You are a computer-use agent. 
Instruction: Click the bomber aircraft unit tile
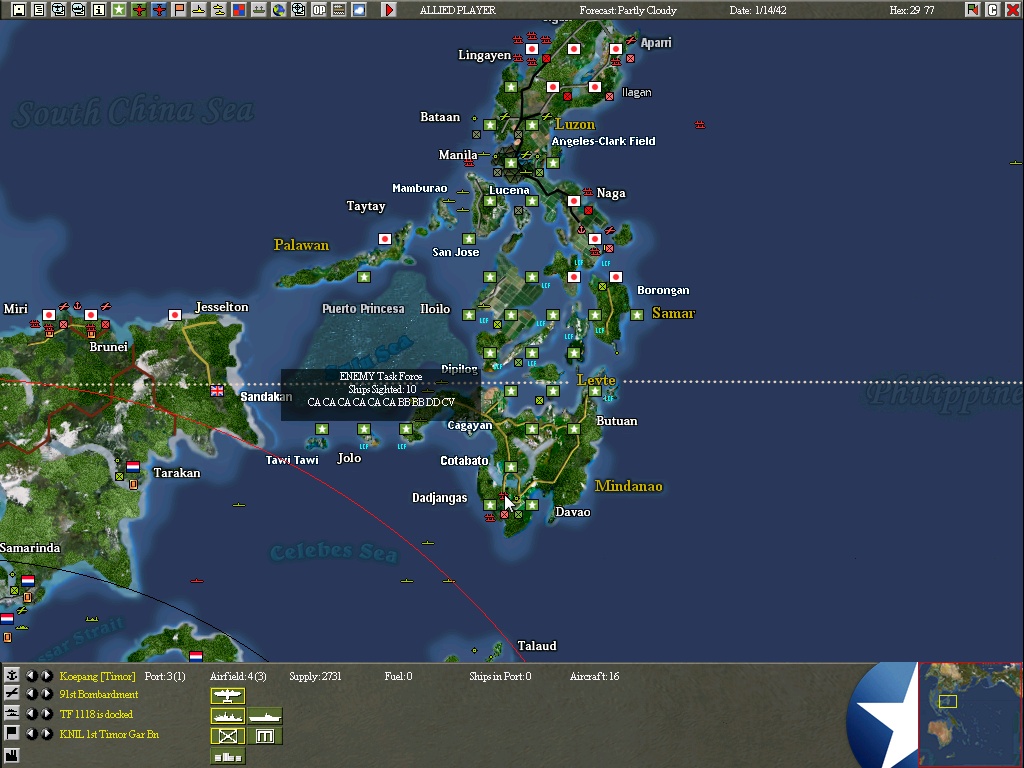pos(228,696)
